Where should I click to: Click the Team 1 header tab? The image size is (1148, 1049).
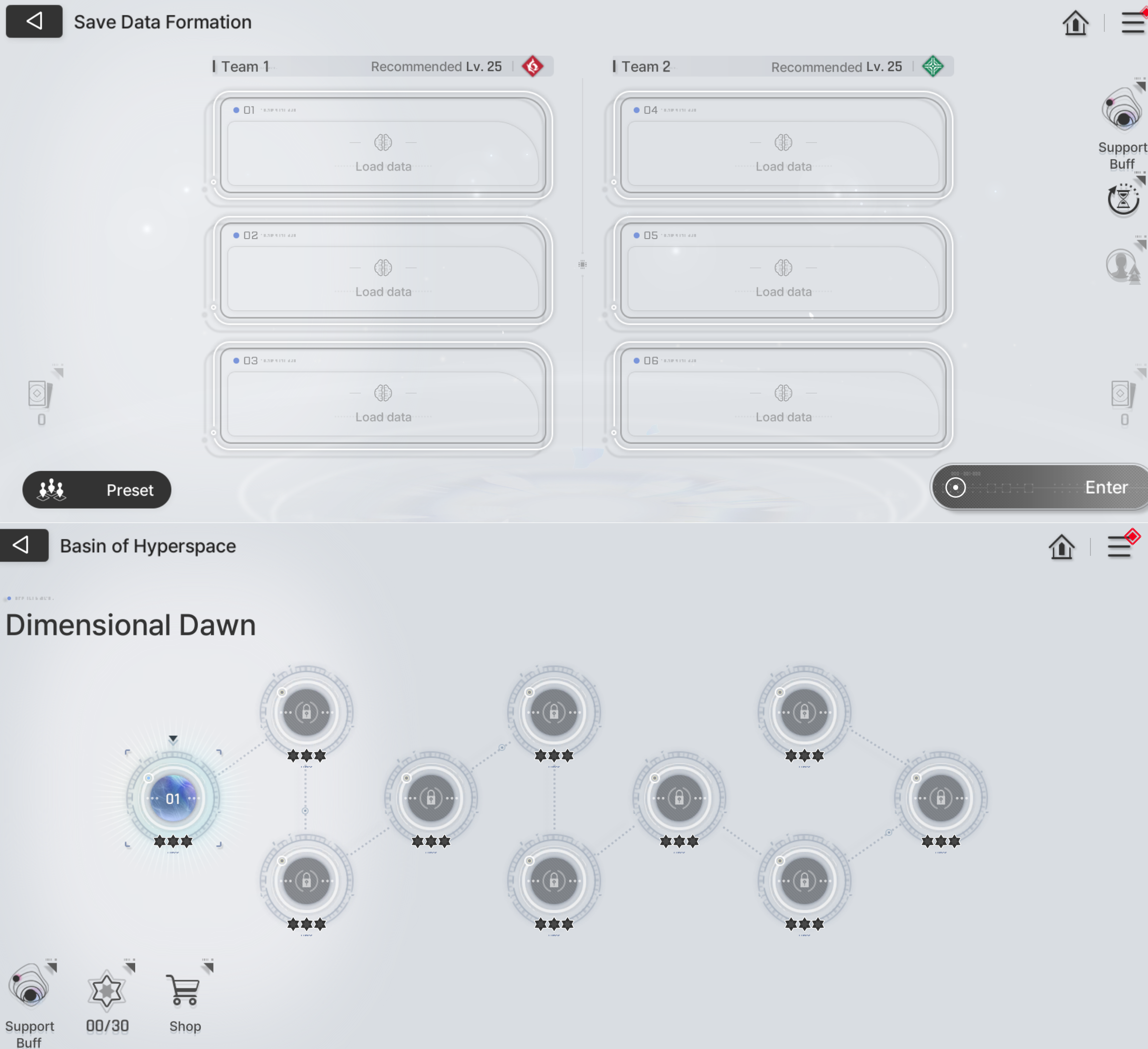coord(245,67)
